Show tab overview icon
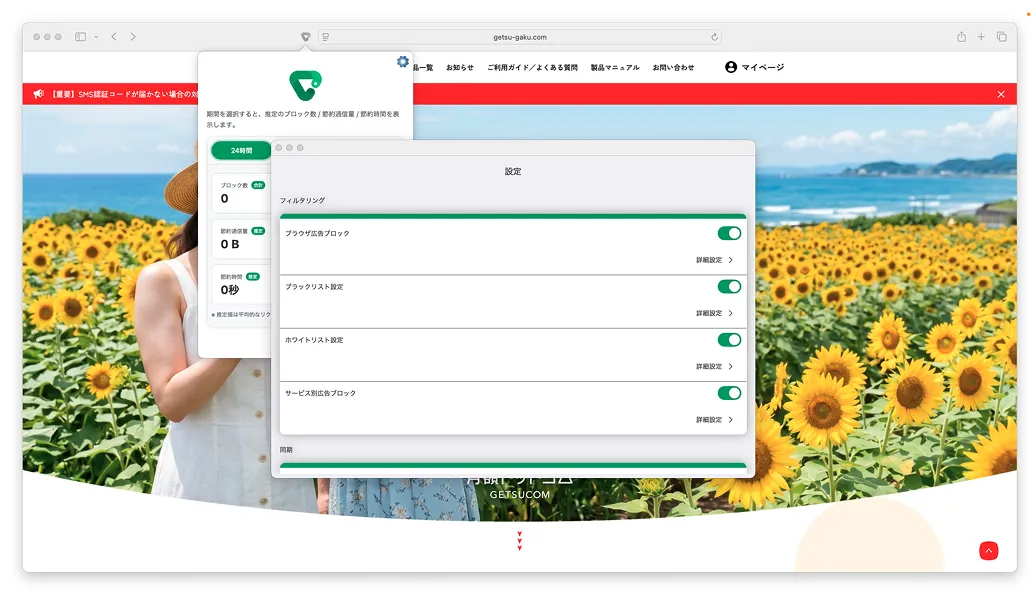 (1001, 37)
